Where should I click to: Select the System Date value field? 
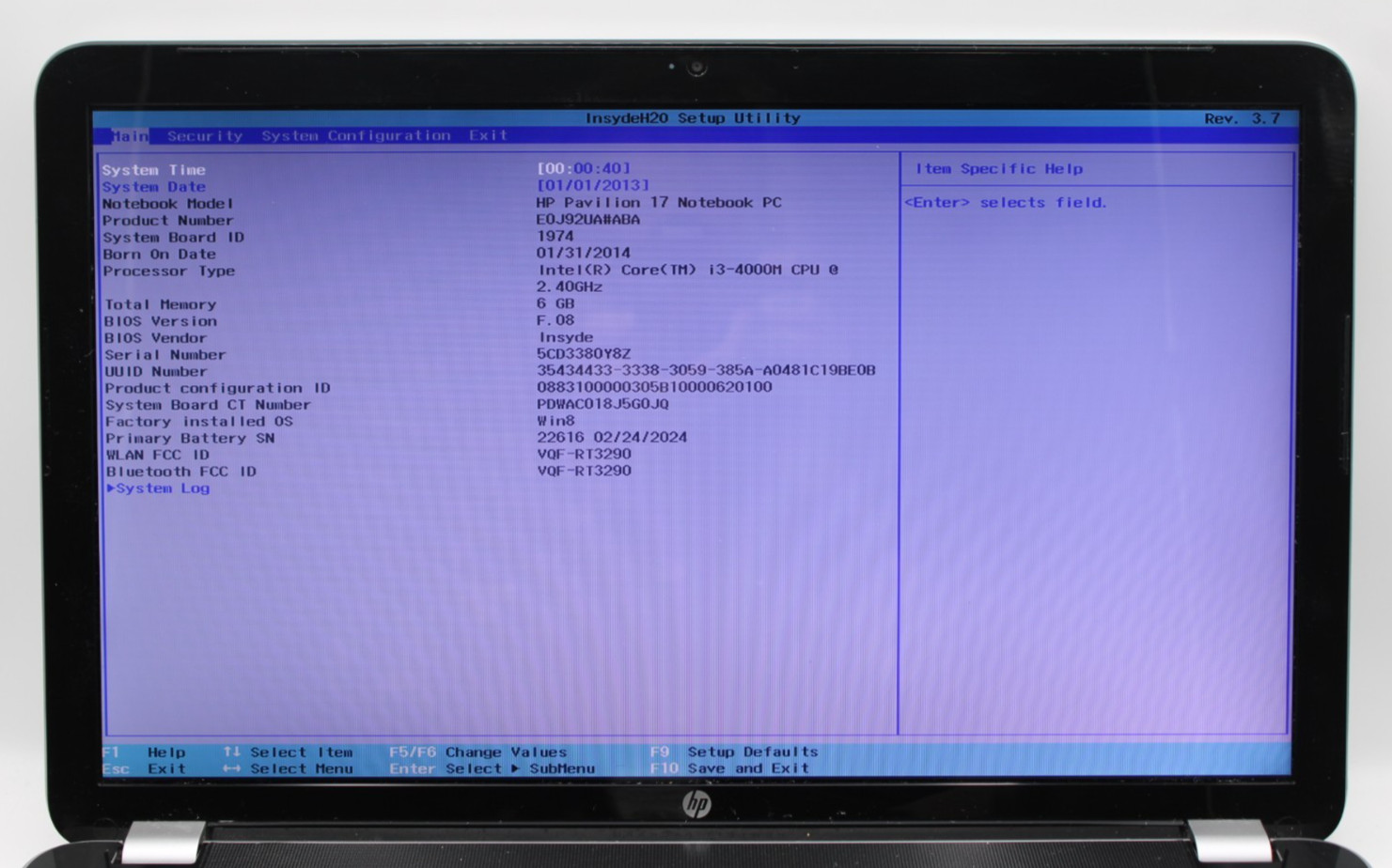pos(593,186)
